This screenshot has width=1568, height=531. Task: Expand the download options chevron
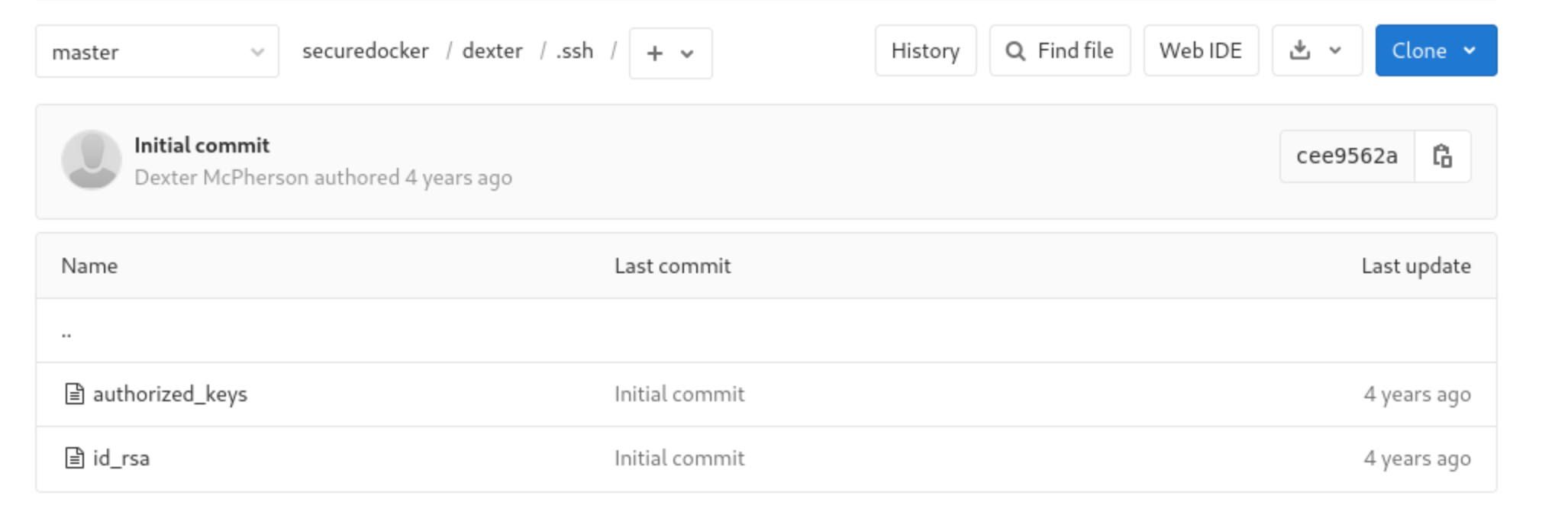coord(1335,50)
